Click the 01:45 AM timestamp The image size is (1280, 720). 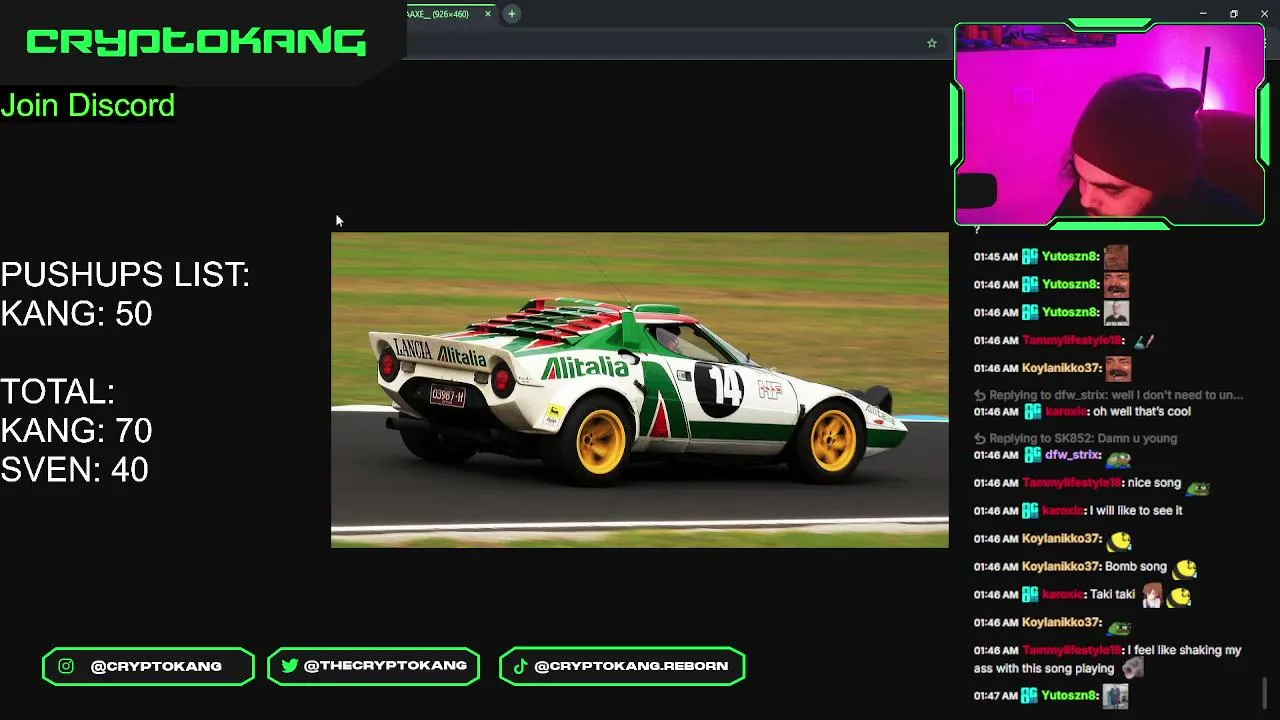[996, 256]
